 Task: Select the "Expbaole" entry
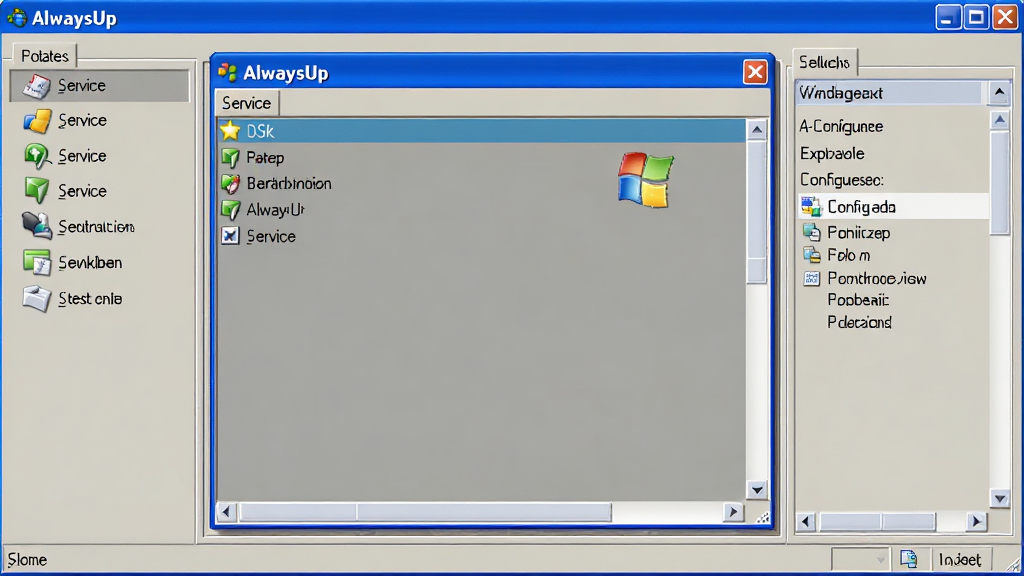[x=832, y=153]
